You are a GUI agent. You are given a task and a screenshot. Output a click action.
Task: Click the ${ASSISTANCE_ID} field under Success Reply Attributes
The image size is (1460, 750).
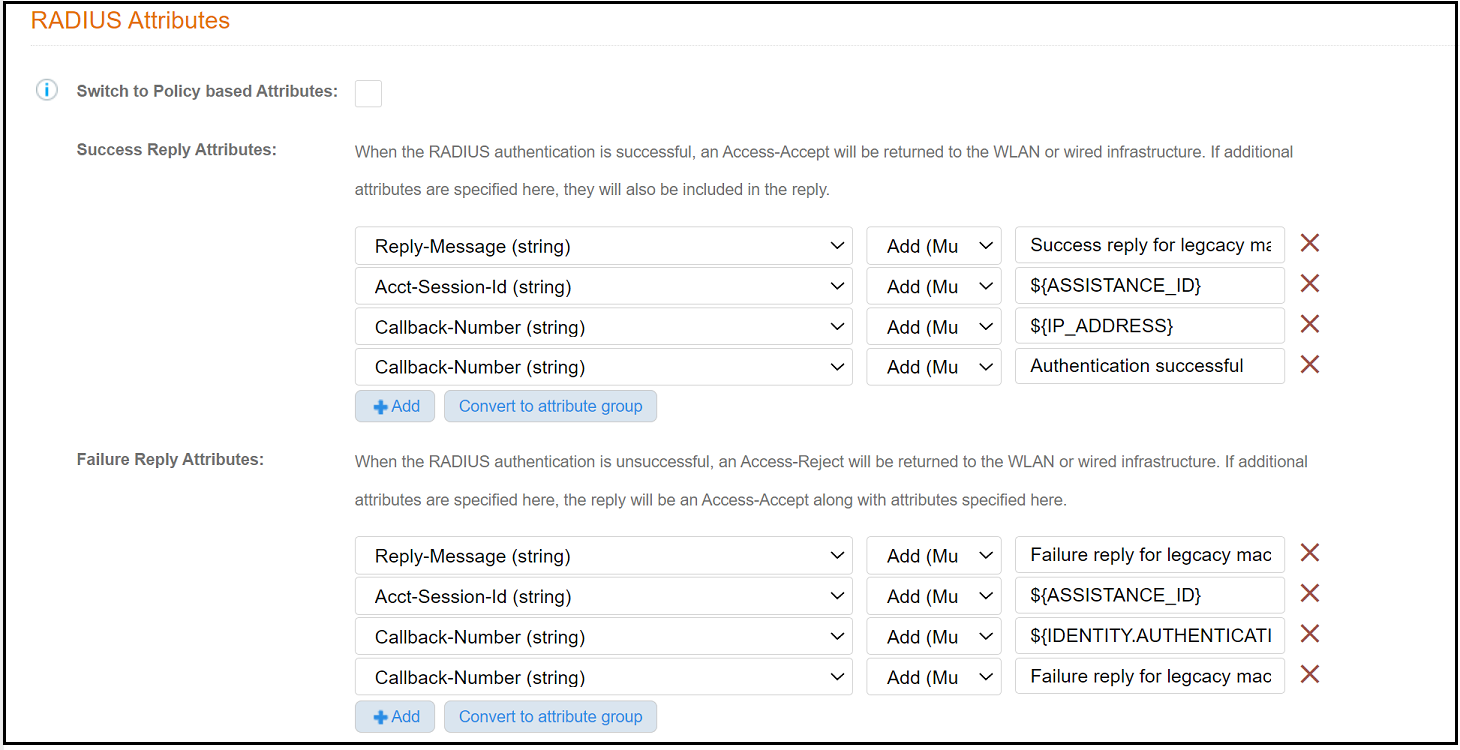[x=1150, y=286]
